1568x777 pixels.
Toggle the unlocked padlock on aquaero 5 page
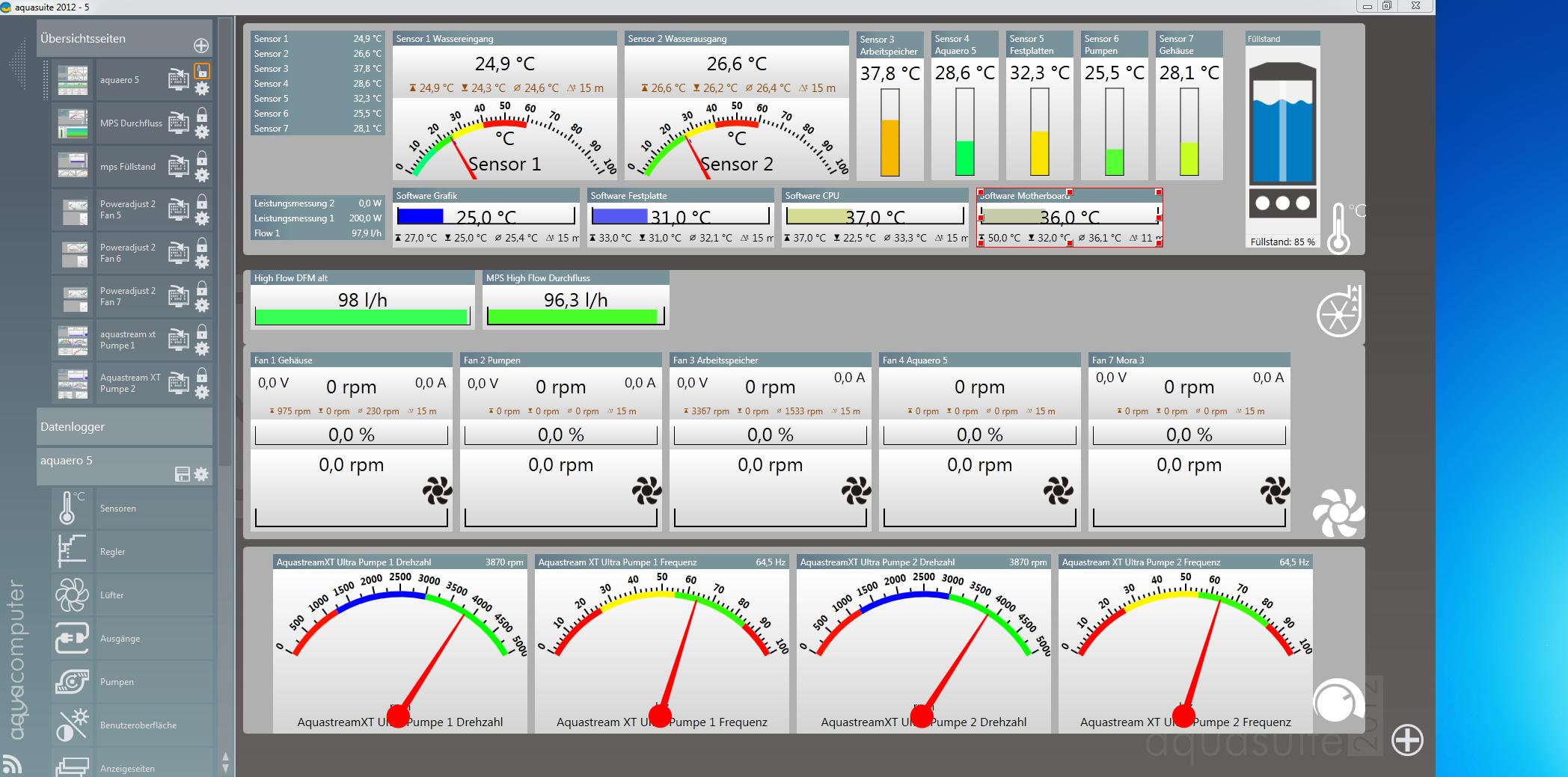(202, 71)
